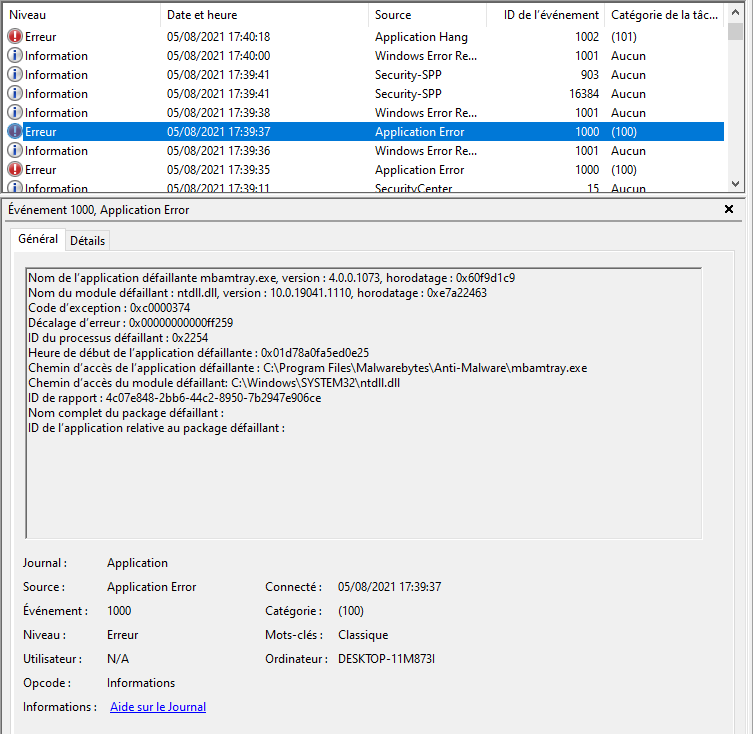Click the event ID 1002 cell

coord(587,37)
